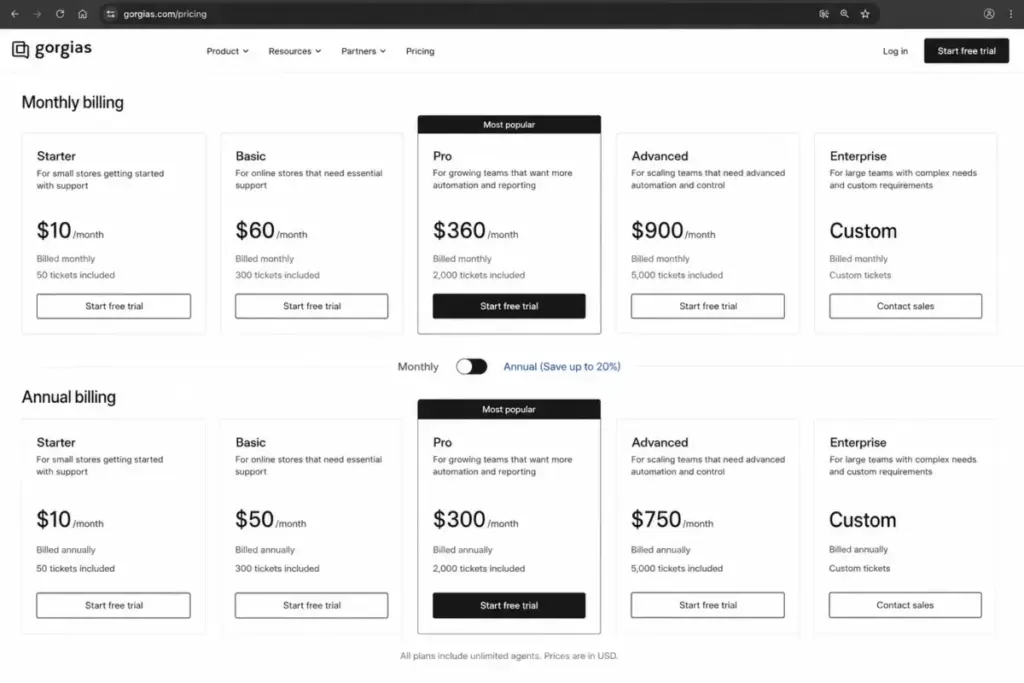Viewport: 1024px width, 683px height.
Task: Click the Log in link
Action: tap(895, 51)
